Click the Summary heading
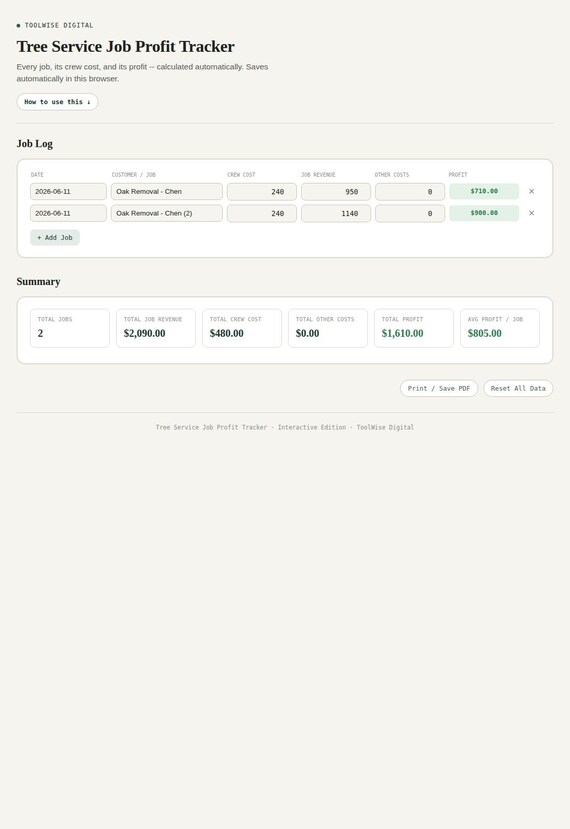Screen dimensions: 570x829 [x=38, y=282]
